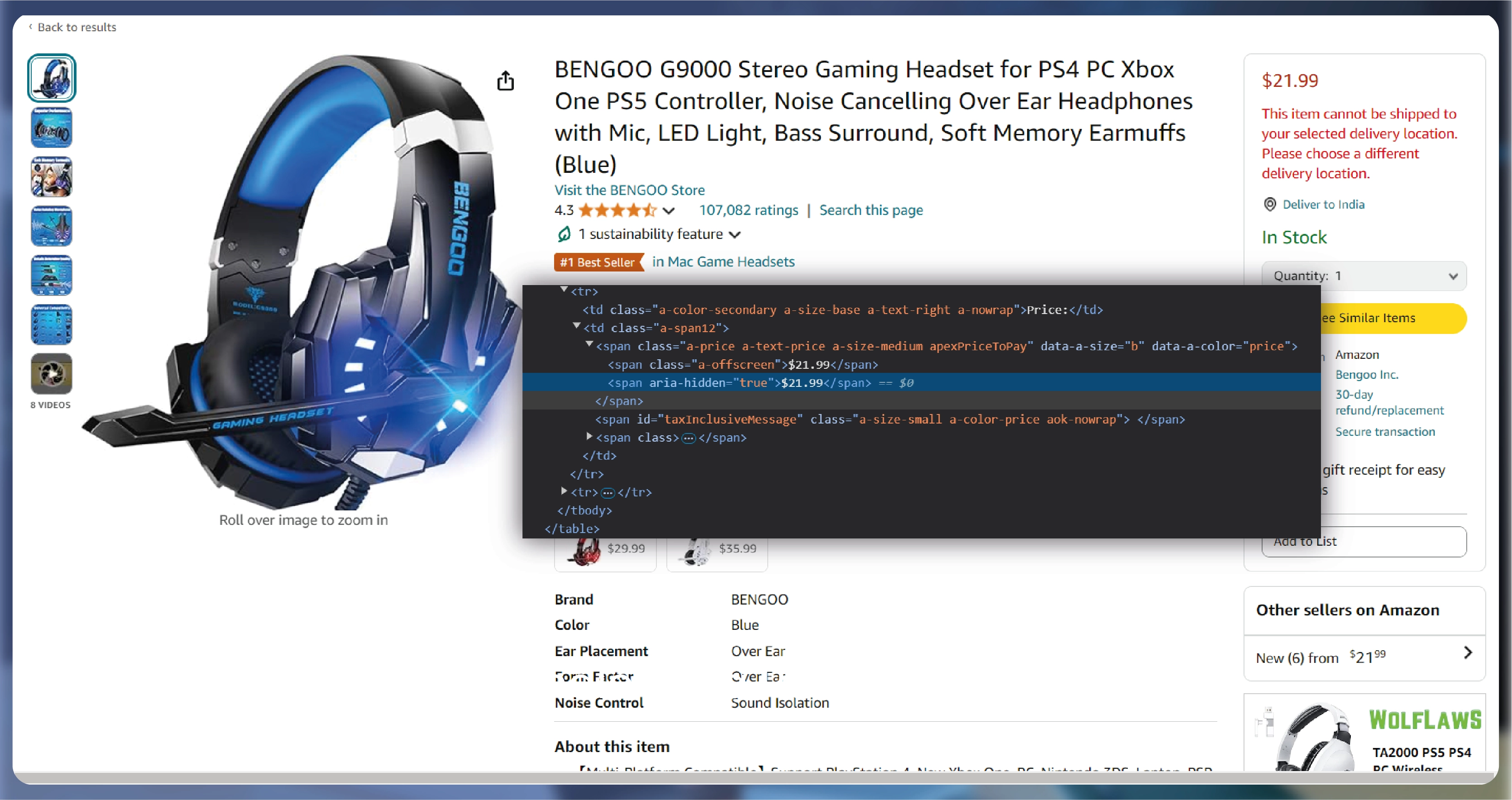Select the Price: td element line
The height and width of the screenshot is (800, 1512).
[x=842, y=310]
